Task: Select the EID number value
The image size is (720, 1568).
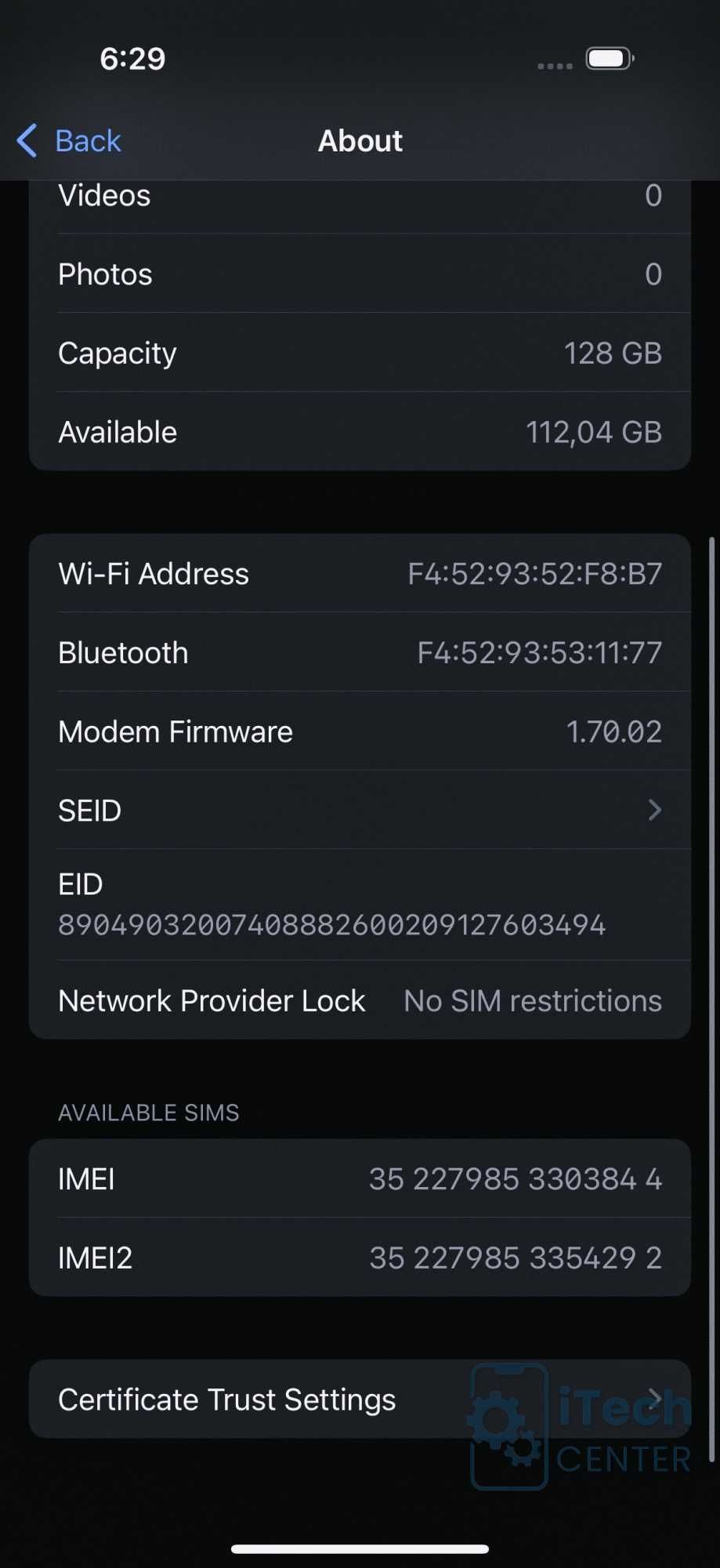Action: point(332,925)
